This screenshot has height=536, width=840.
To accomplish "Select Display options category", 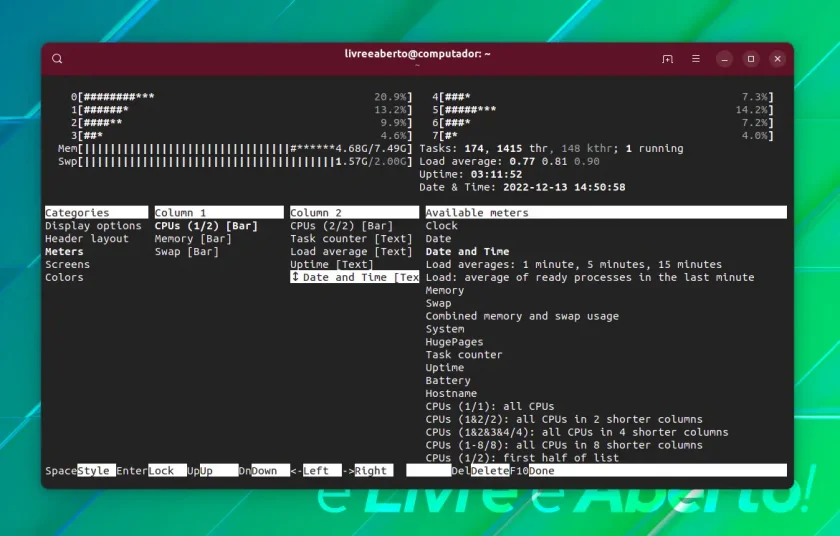I will point(93,226).
